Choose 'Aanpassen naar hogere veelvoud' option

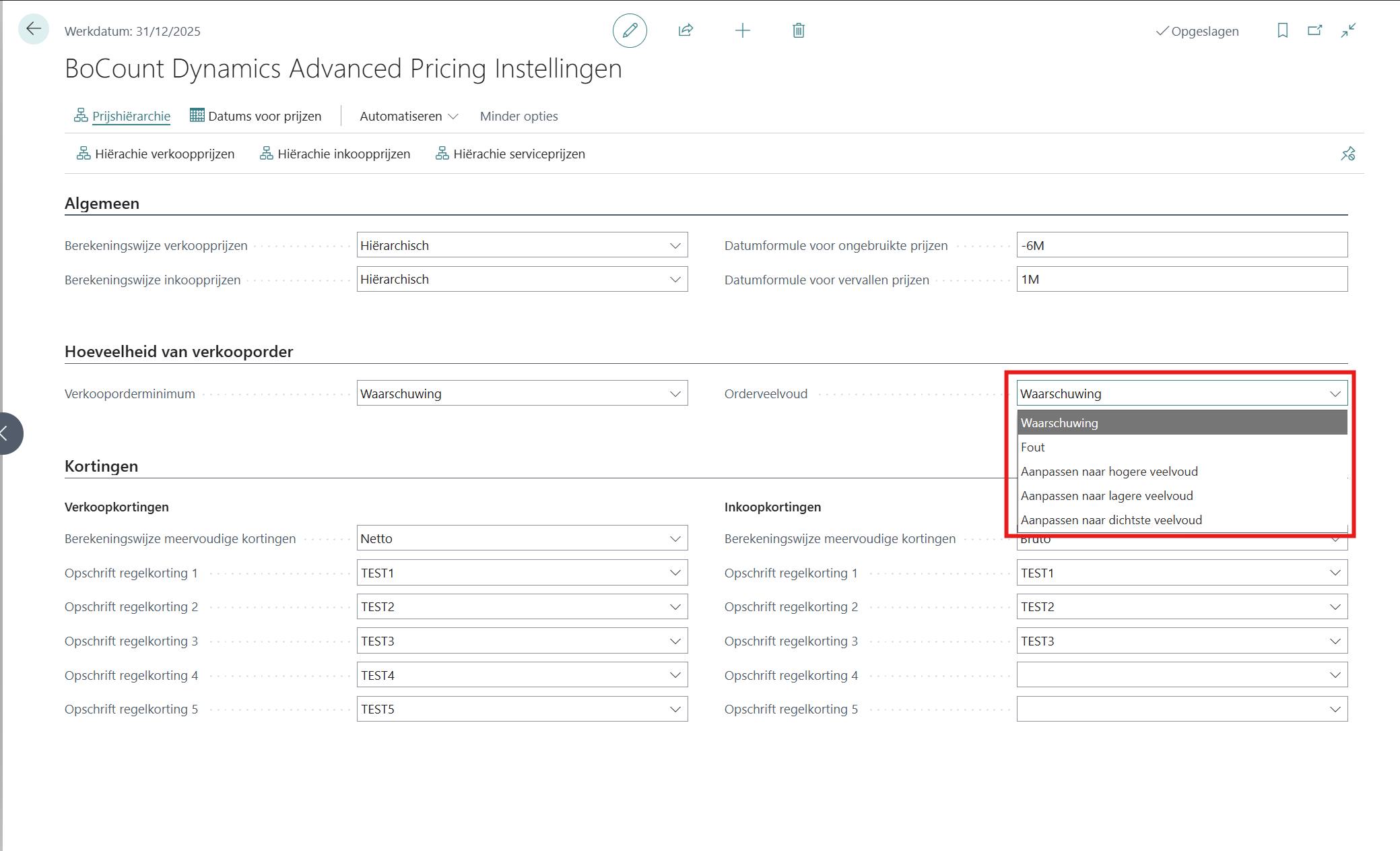click(1109, 472)
